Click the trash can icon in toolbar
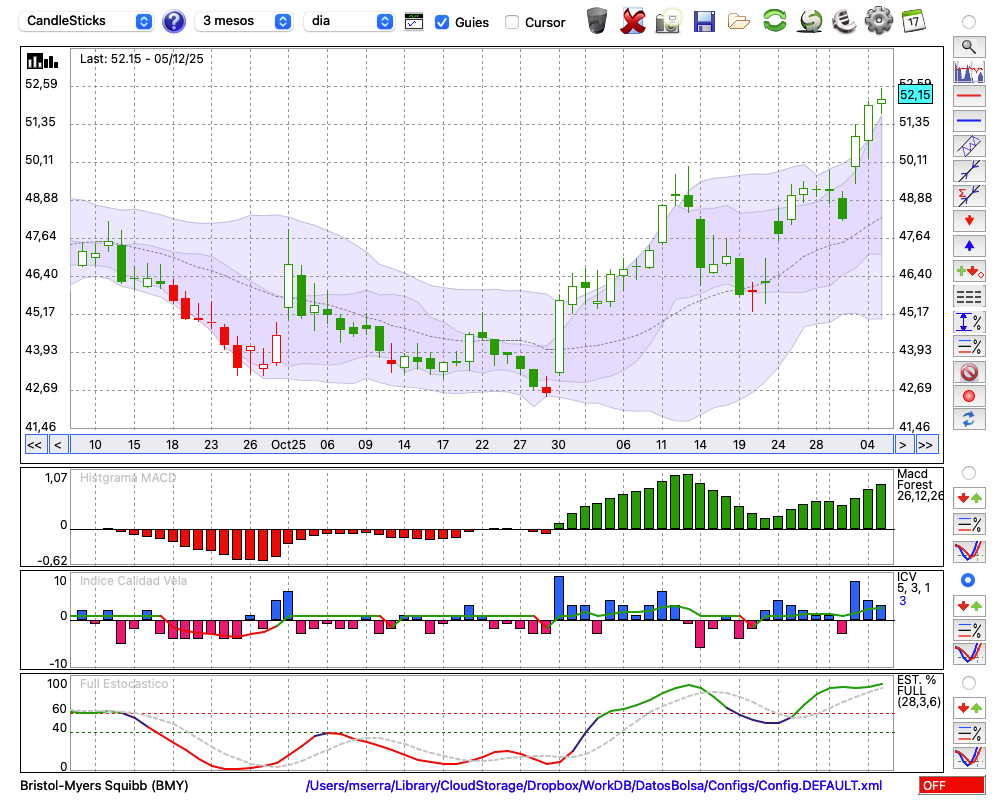Screen dimensions: 1000x800 pos(597,21)
